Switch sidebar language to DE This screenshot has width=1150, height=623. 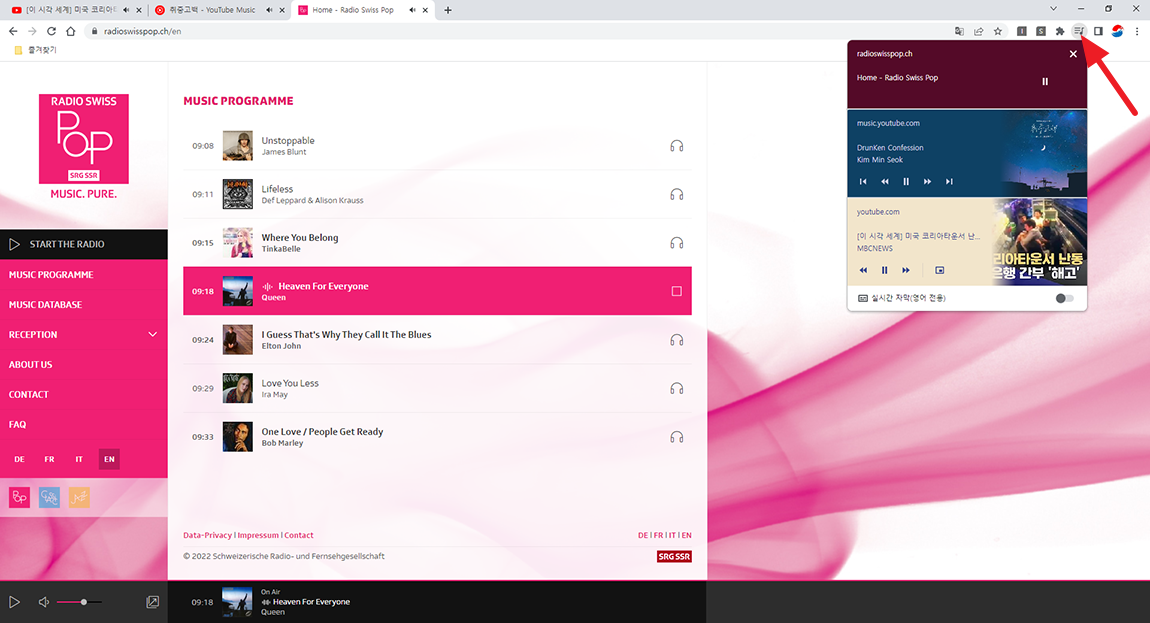(x=19, y=459)
